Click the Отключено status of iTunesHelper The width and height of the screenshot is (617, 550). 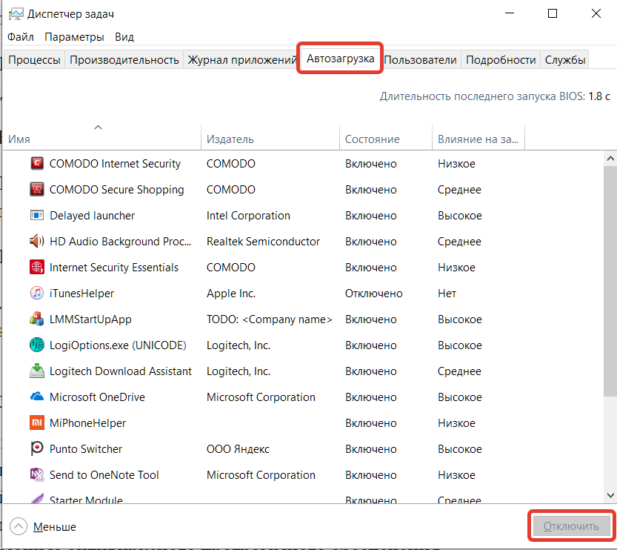coord(373,293)
